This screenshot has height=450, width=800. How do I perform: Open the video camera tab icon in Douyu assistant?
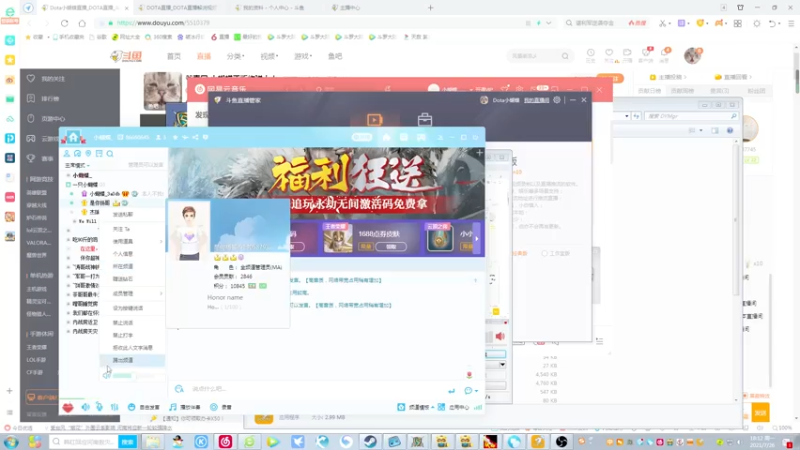(x=374, y=120)
